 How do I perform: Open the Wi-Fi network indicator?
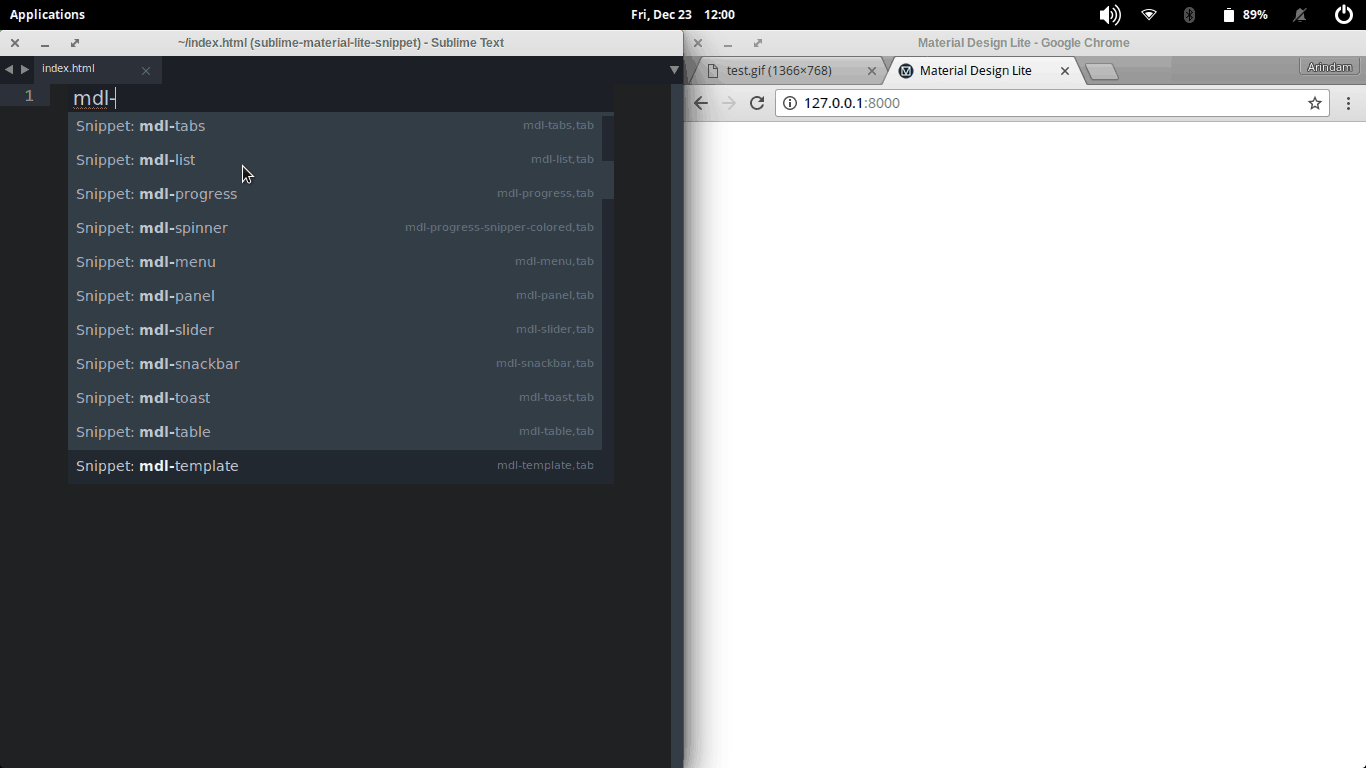(x=1149, y=15)
